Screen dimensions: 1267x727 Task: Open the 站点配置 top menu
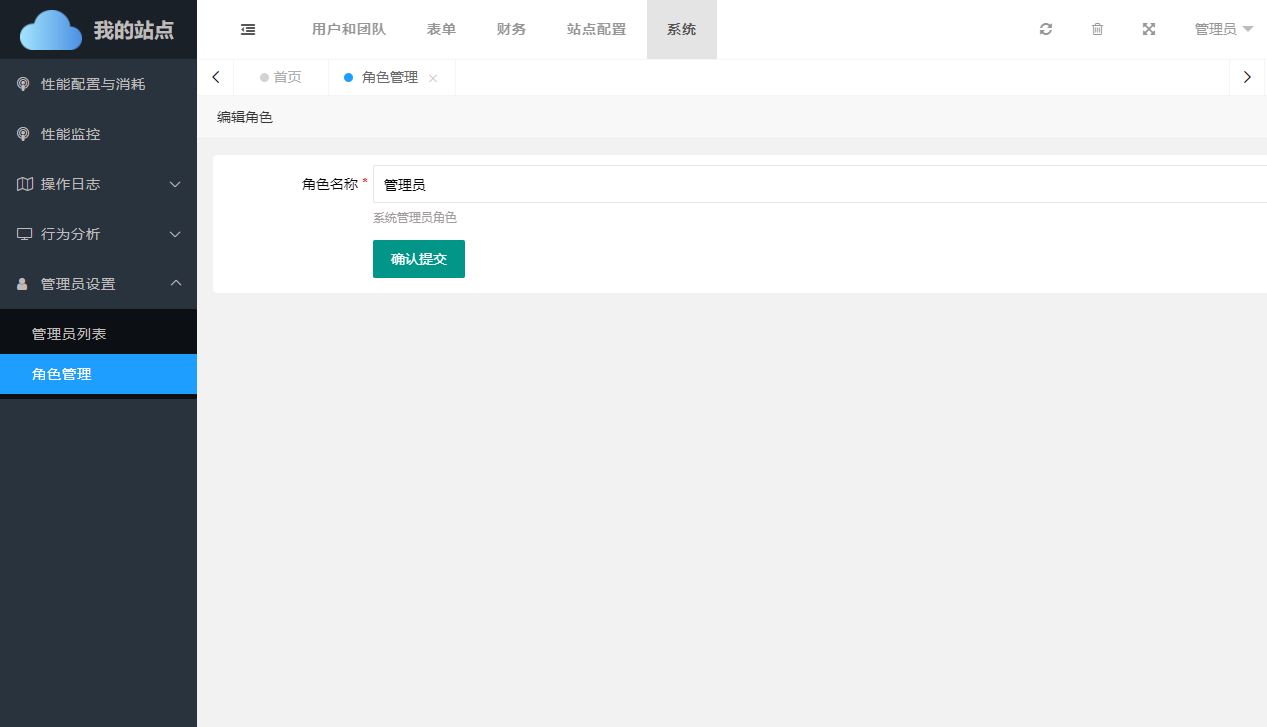(596, 30)
